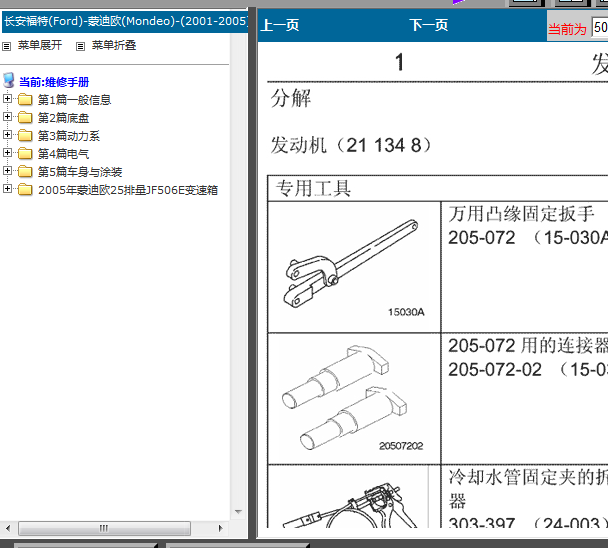Screen dimensions: 608x548
Task: Select 2005年蒙迪欧25排量JF506E变速箱 item
Action: (x=128, y=190)
